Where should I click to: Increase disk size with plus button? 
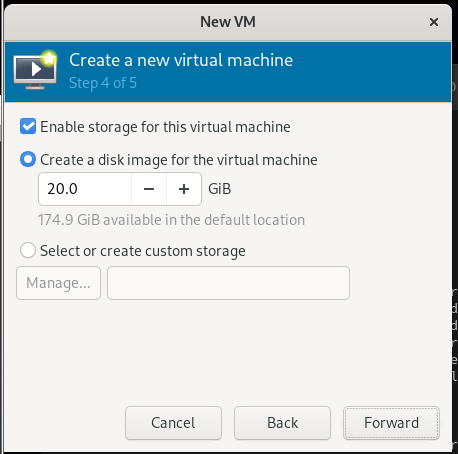click(184, 189)
